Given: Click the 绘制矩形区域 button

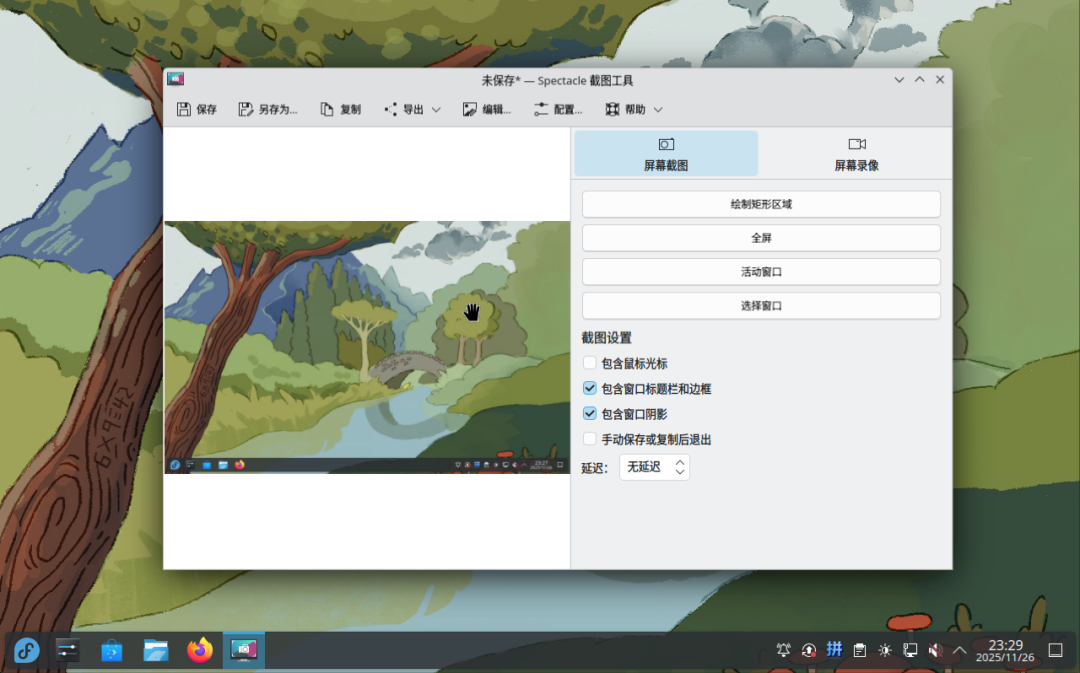Looking at the screenshot, I should 761,204.
